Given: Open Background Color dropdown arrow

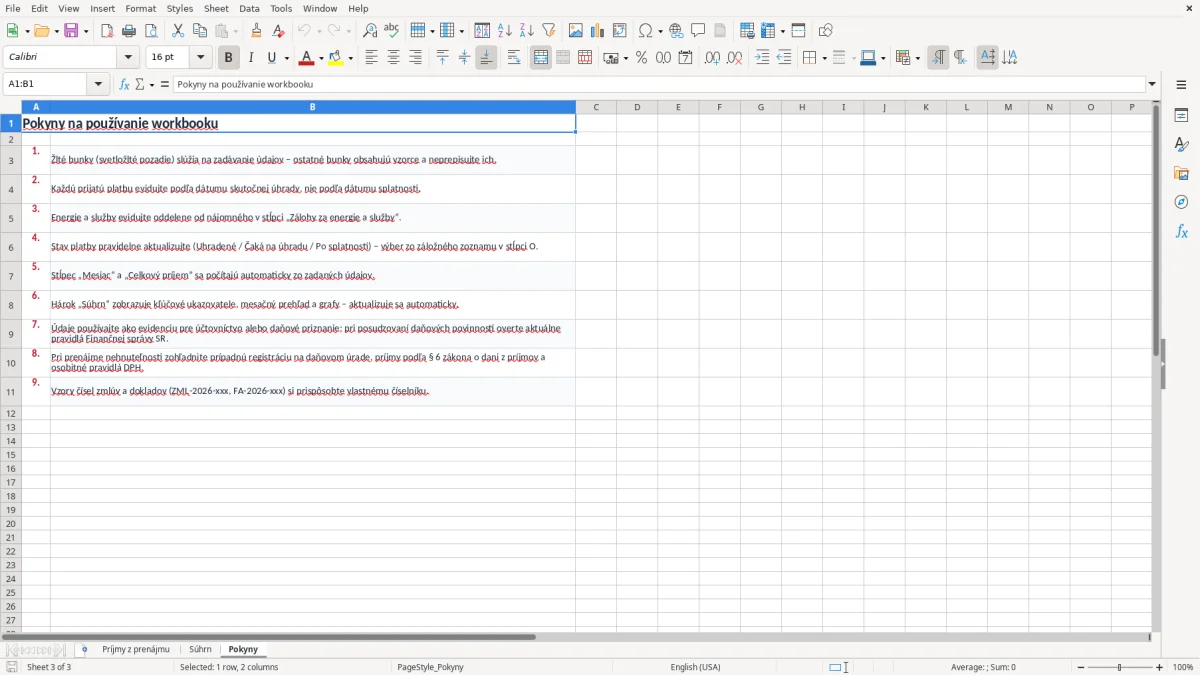Looking at the screenshot, I should pyautogui.click(x=350, y=58).
